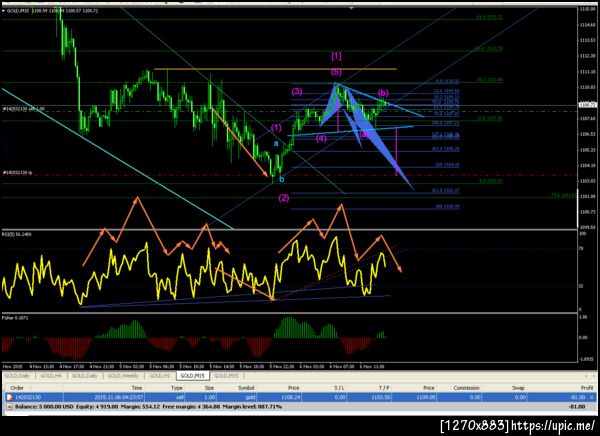Select the T/P value 1103.50 cell
This screenshot has height=436, width=600.
380,397
